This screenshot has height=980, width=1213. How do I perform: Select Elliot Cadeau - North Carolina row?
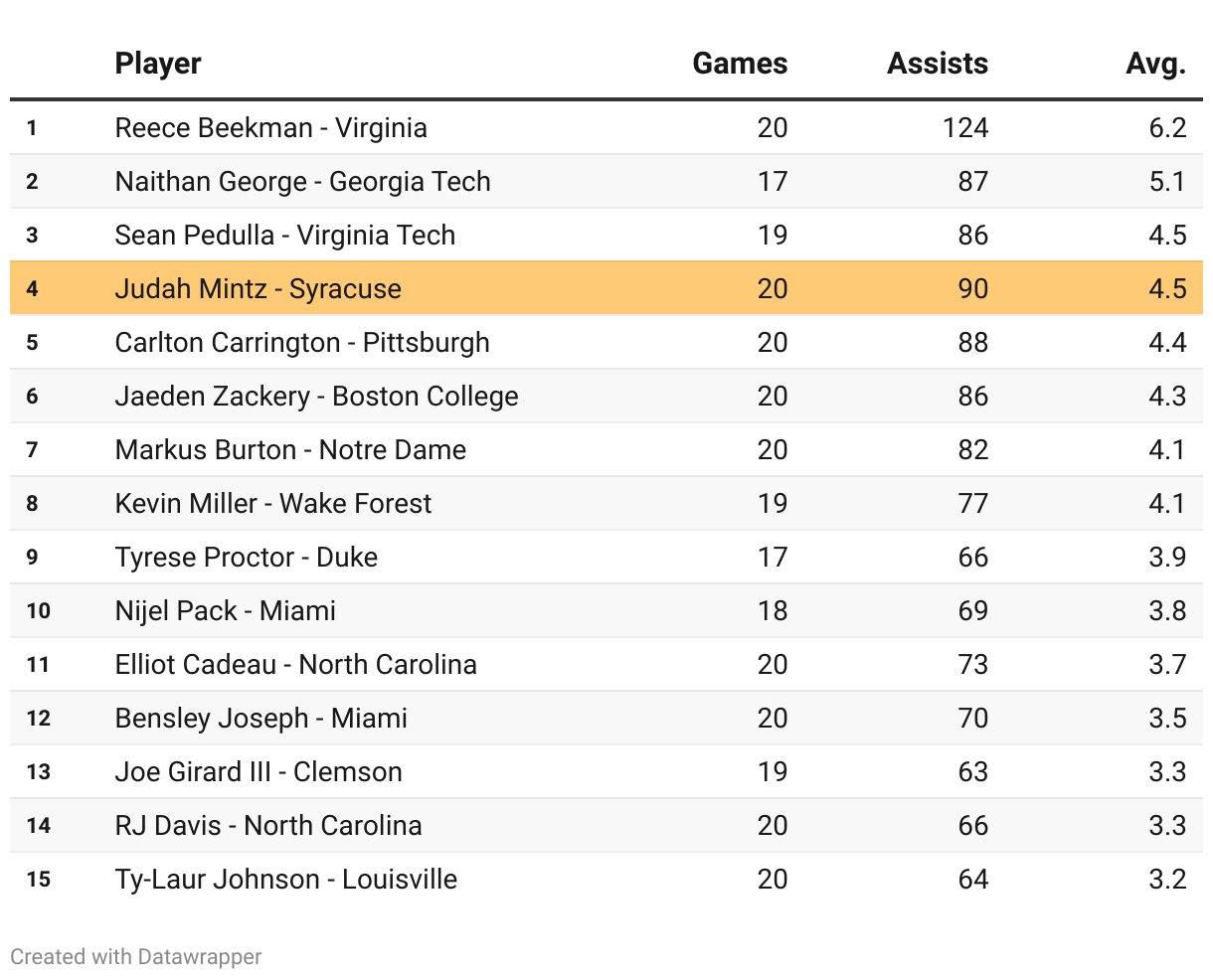pyautogui.click(x=295, y=665)
